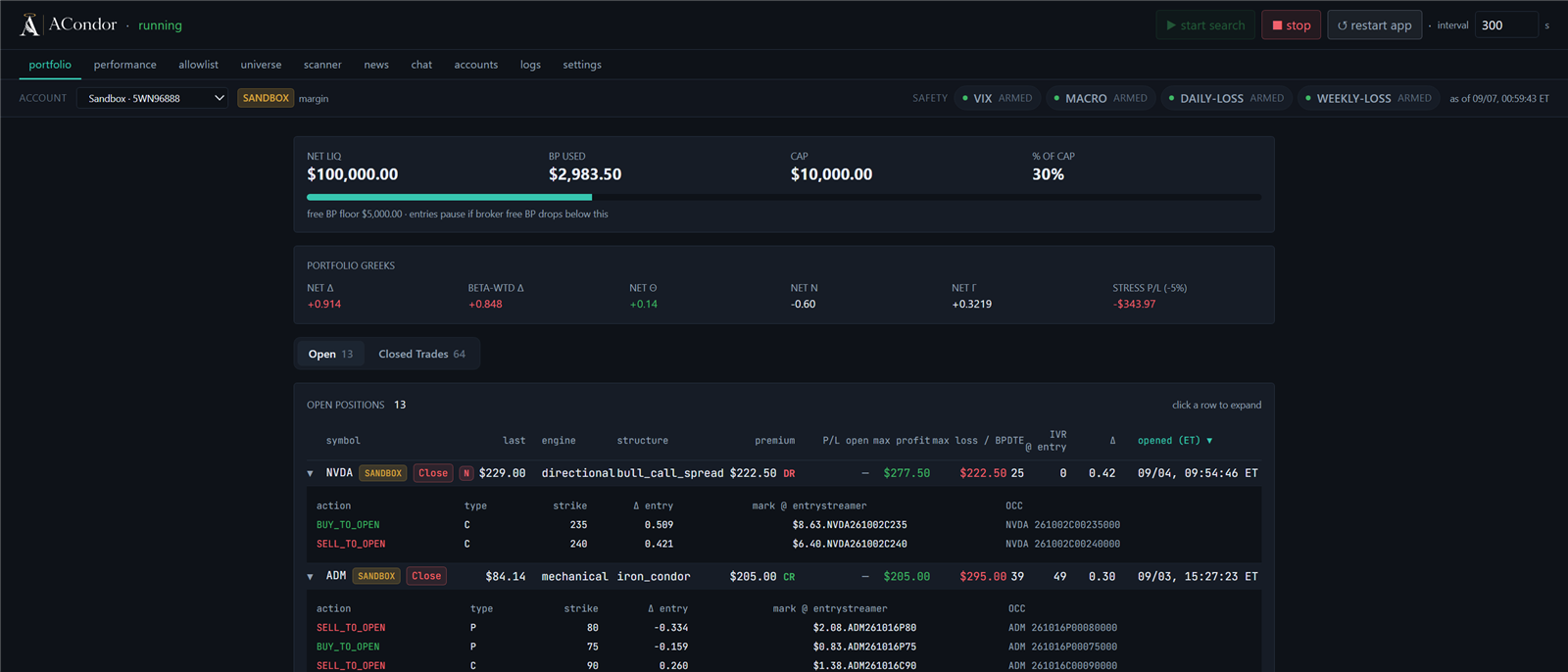Click the running status text
The image size is (1568, 672).
pos(160,25)
